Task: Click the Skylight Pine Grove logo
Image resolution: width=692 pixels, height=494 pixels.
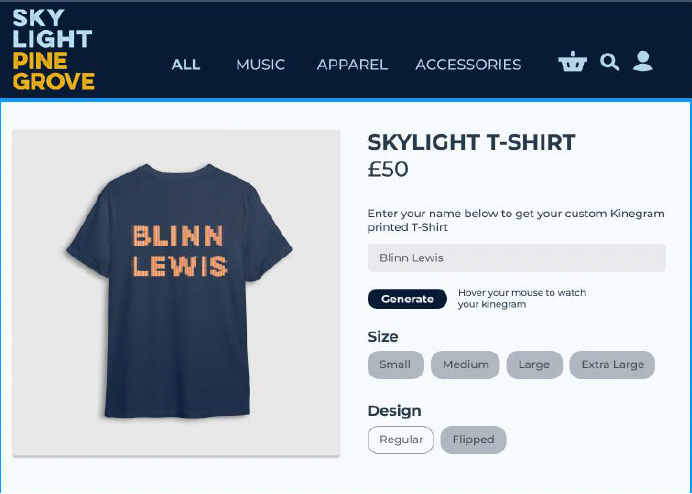Action: pyautogui.click(x=53, y=49)
